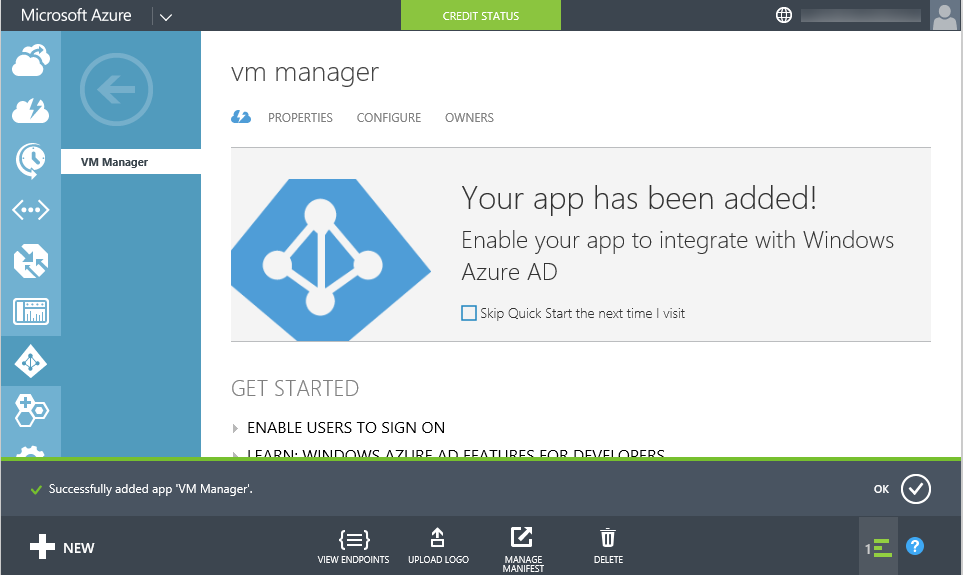
Task: Open the Management Services chart sidebar icon
Action: coord(31,311)
